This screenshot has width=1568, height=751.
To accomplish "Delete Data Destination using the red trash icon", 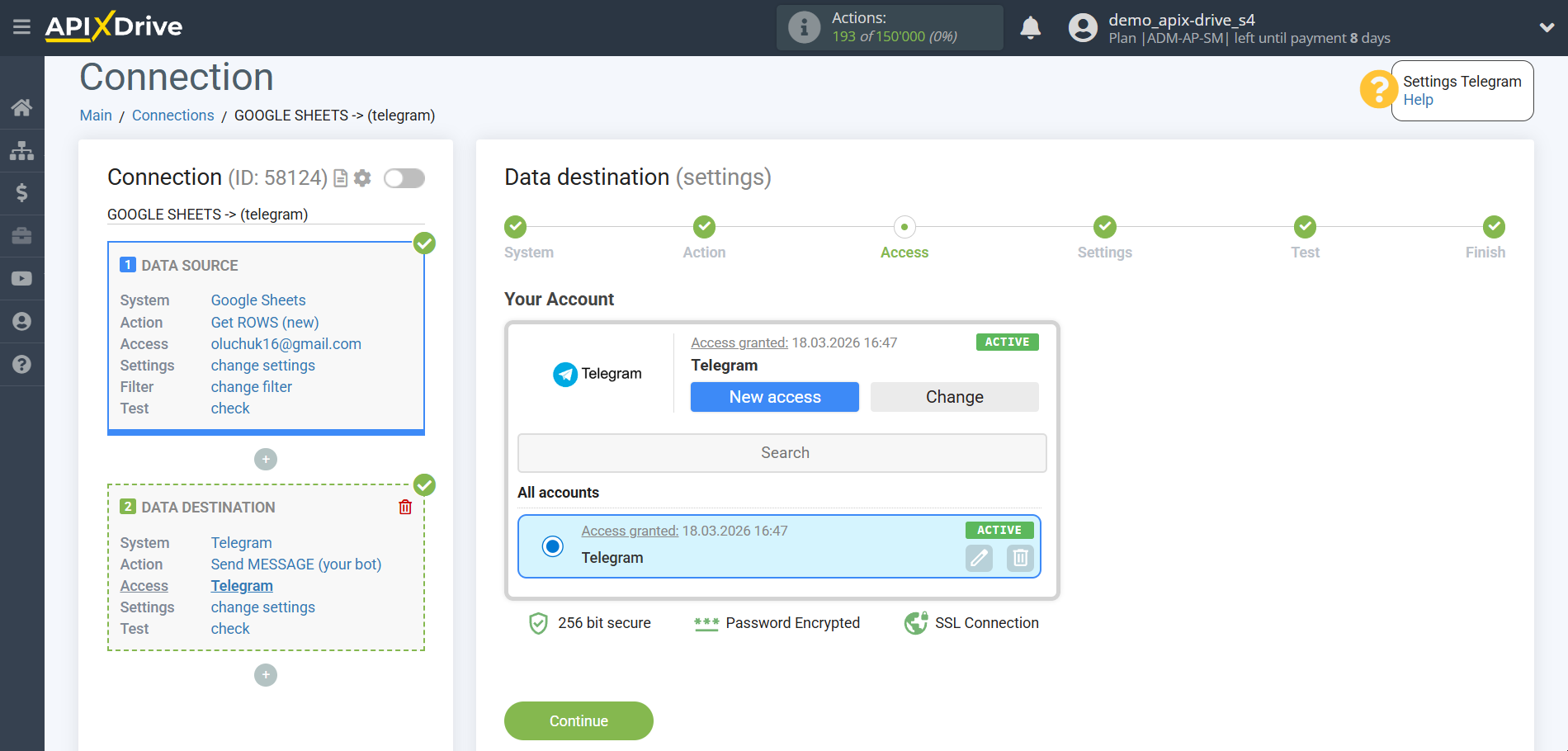I will 404,507.
